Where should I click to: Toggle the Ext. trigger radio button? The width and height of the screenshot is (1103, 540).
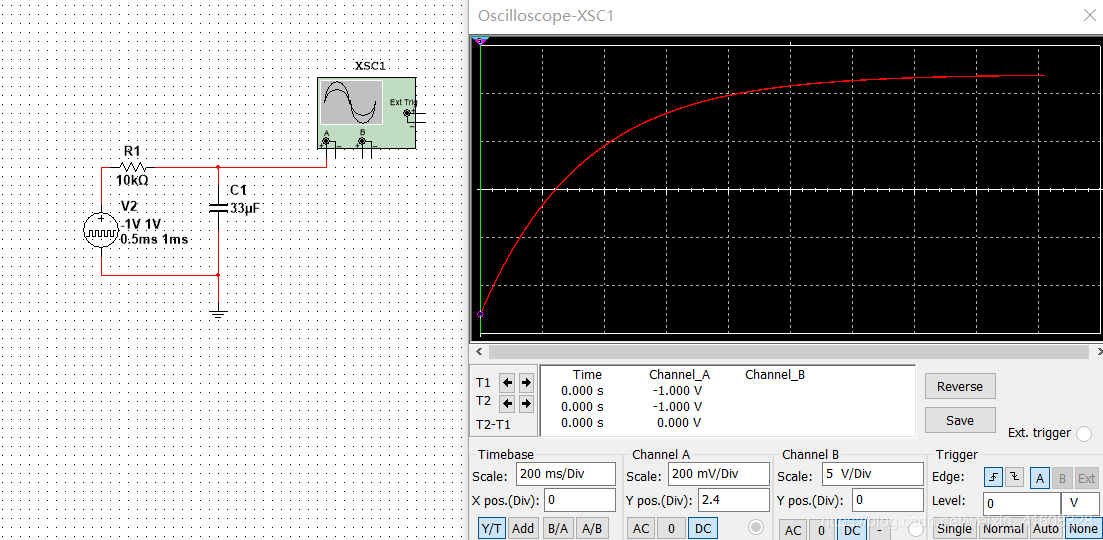tap(1084, 433)
